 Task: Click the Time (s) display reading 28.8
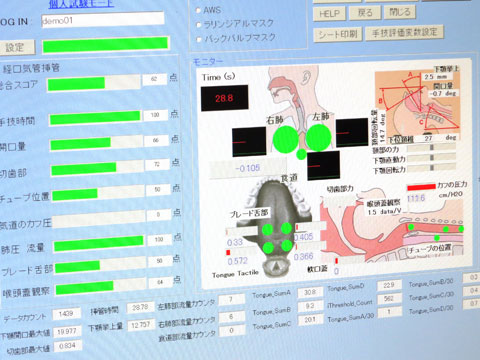[224, 98]
